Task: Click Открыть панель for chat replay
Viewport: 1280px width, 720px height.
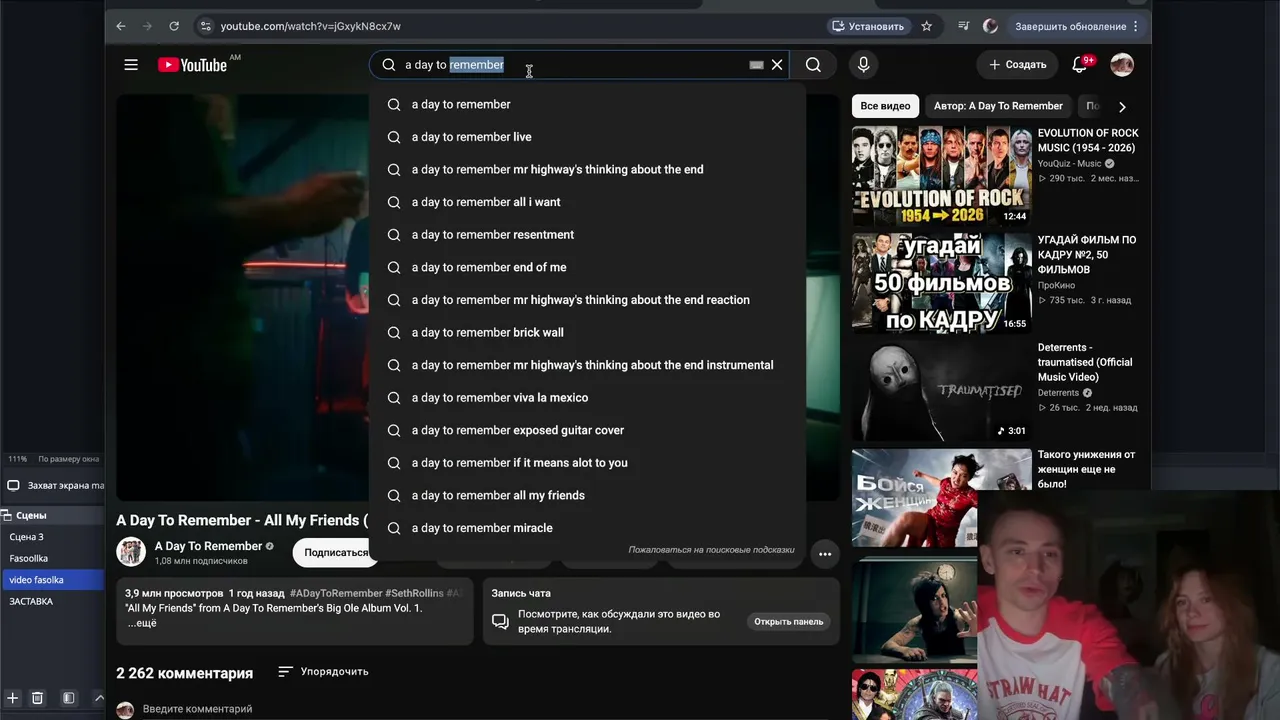Action: [x=788, y=622]
